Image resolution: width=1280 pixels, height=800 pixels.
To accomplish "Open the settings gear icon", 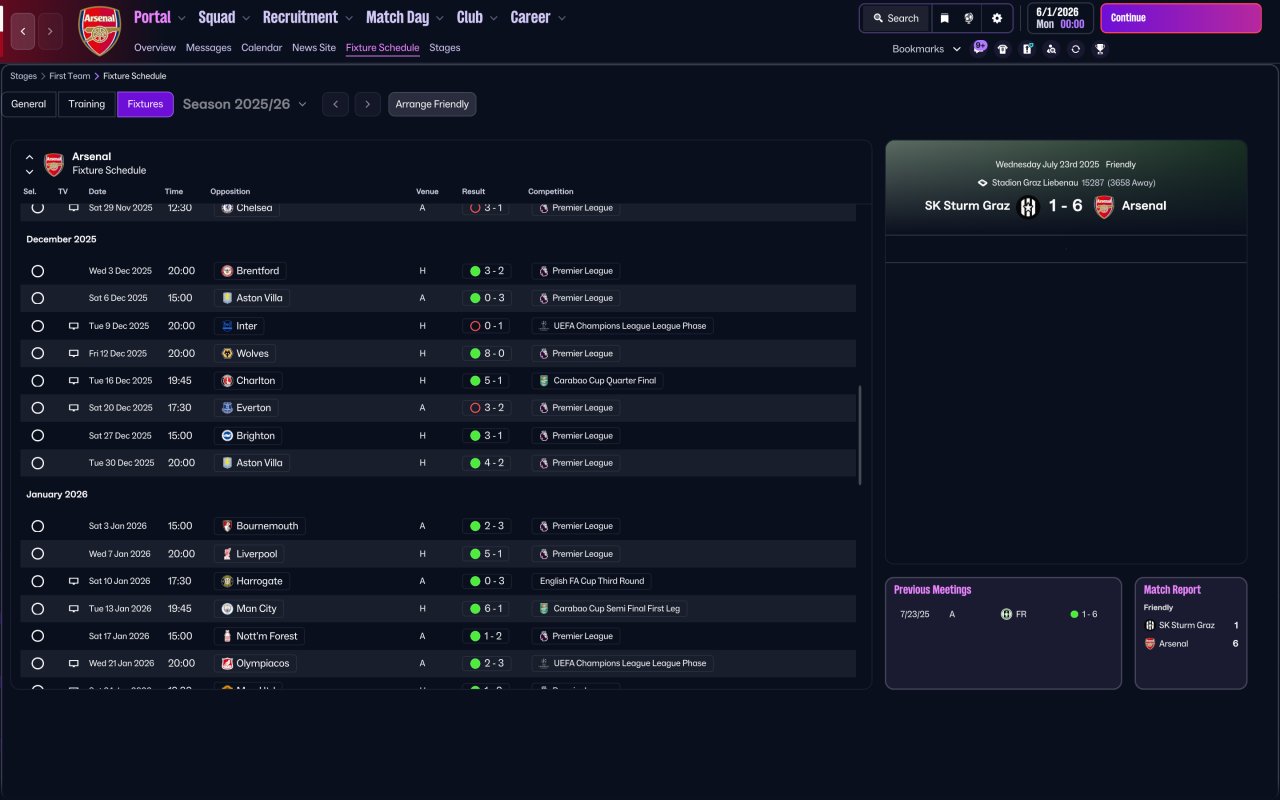I will 997,18.
